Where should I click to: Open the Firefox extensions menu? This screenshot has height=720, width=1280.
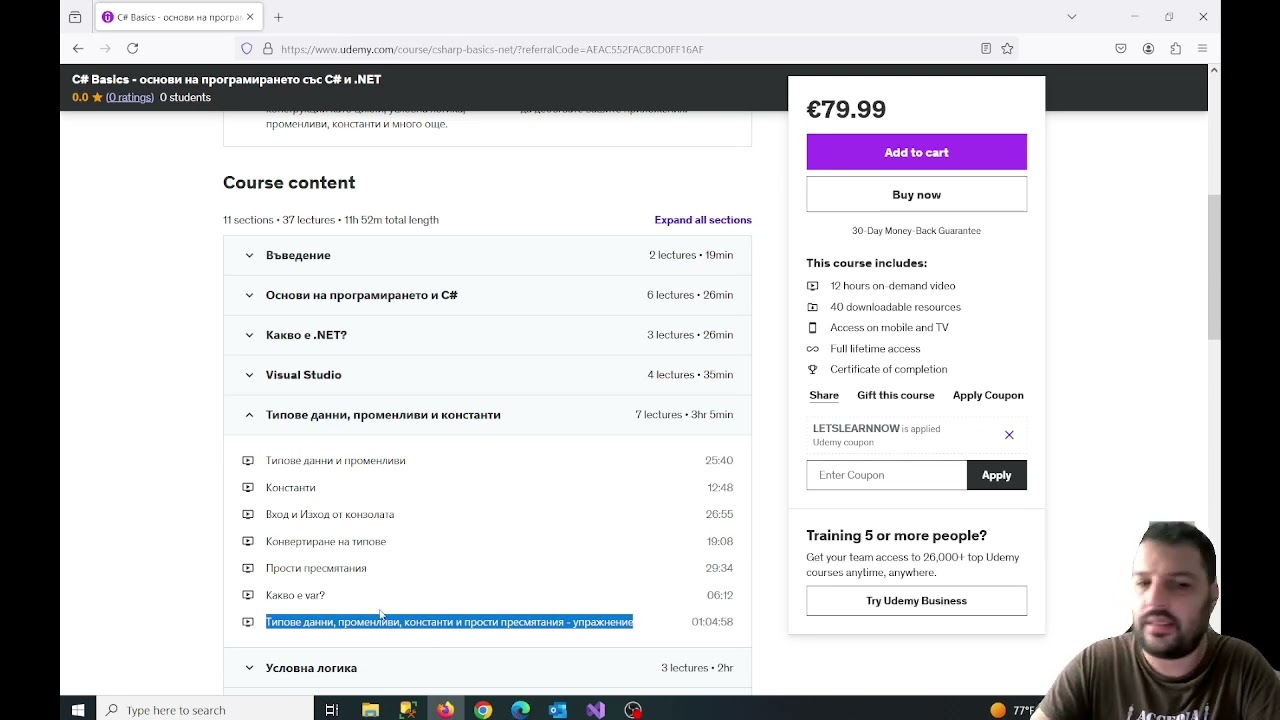pyautogui.click(x=1175, y=49)
